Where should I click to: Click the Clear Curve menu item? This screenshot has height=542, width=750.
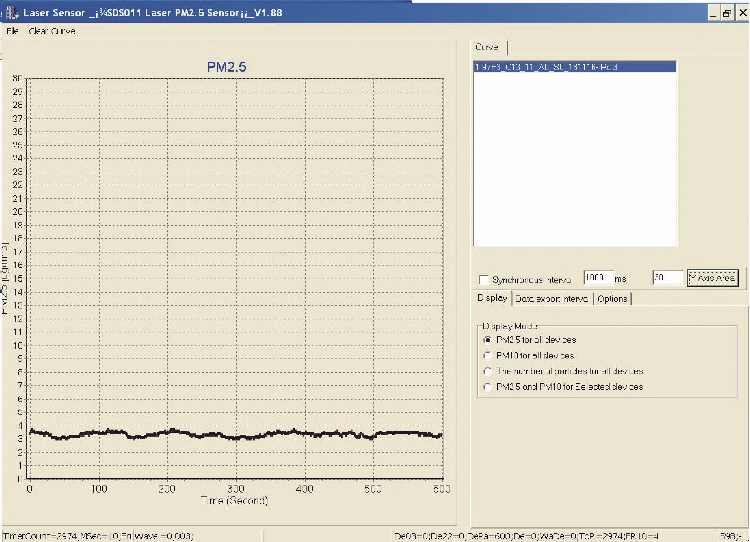point(51,30)
